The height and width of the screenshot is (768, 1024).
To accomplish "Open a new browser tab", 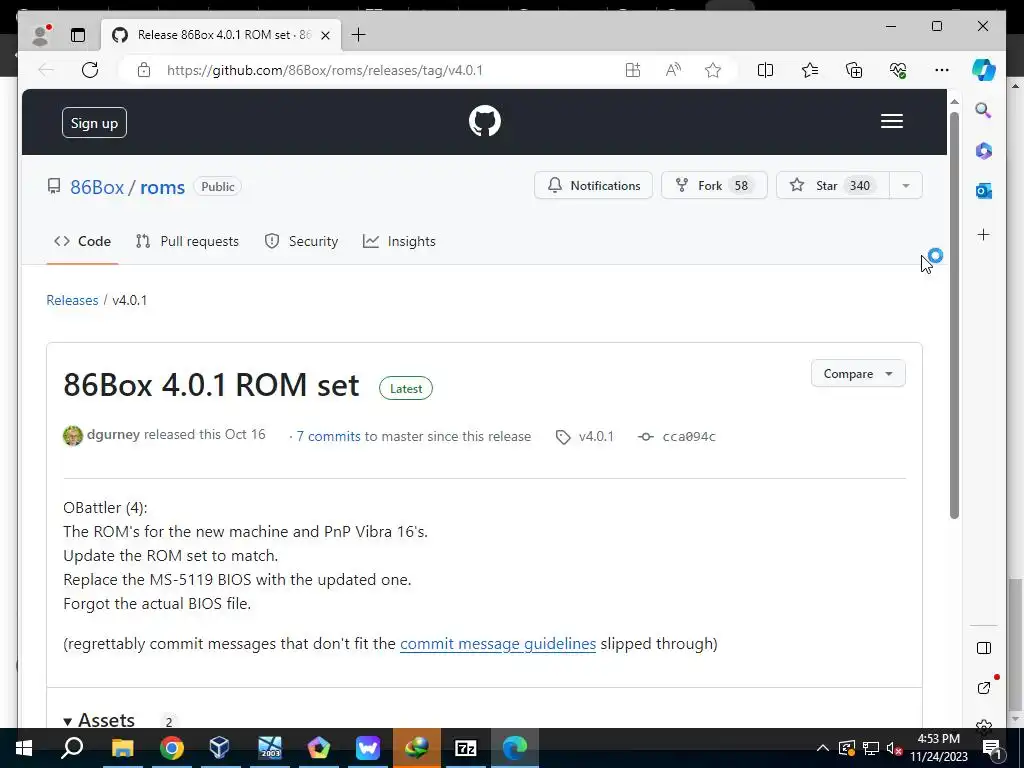I will [x=359, y=35].
